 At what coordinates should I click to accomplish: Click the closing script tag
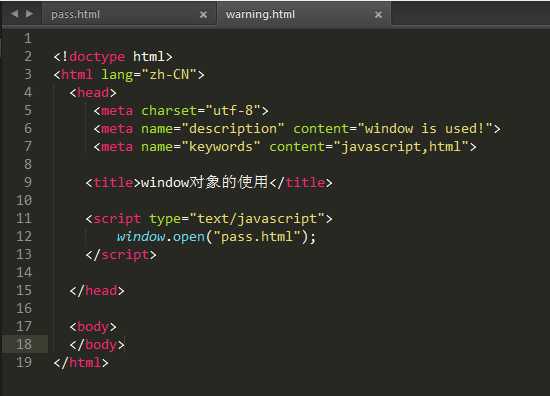pos(121,255)
